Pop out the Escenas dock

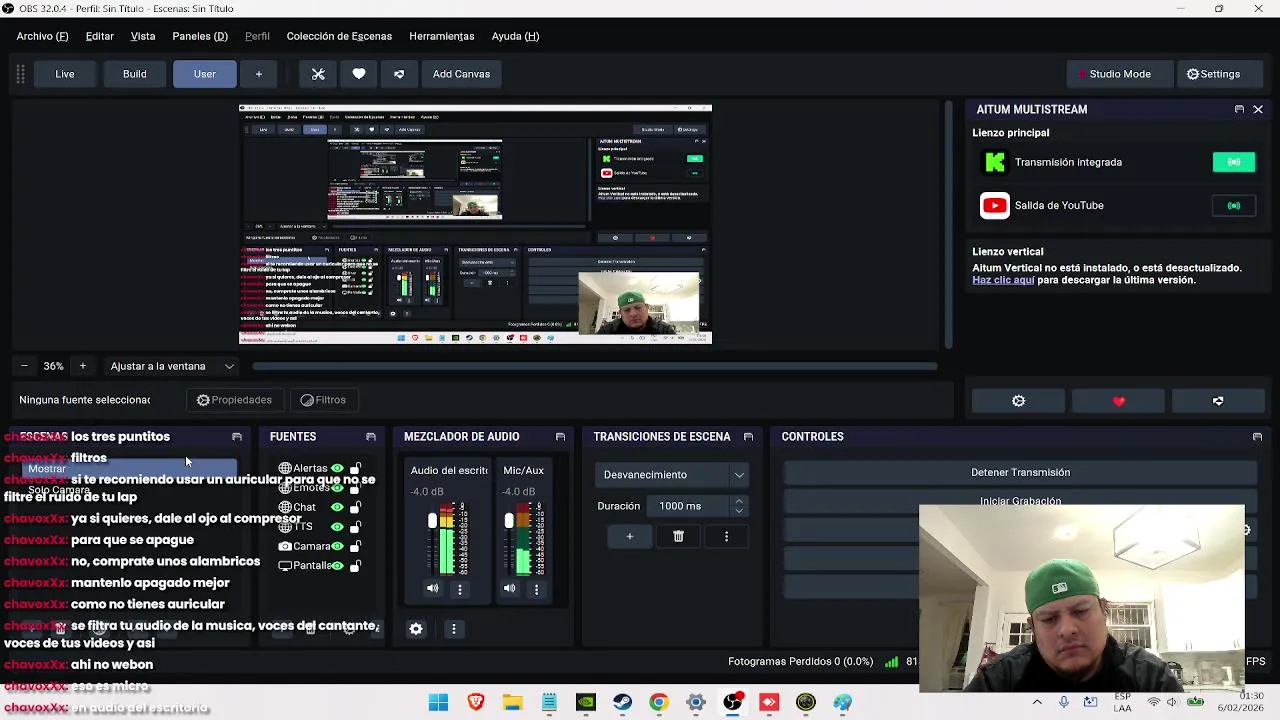pyautogui.click(x=237, y=437)
